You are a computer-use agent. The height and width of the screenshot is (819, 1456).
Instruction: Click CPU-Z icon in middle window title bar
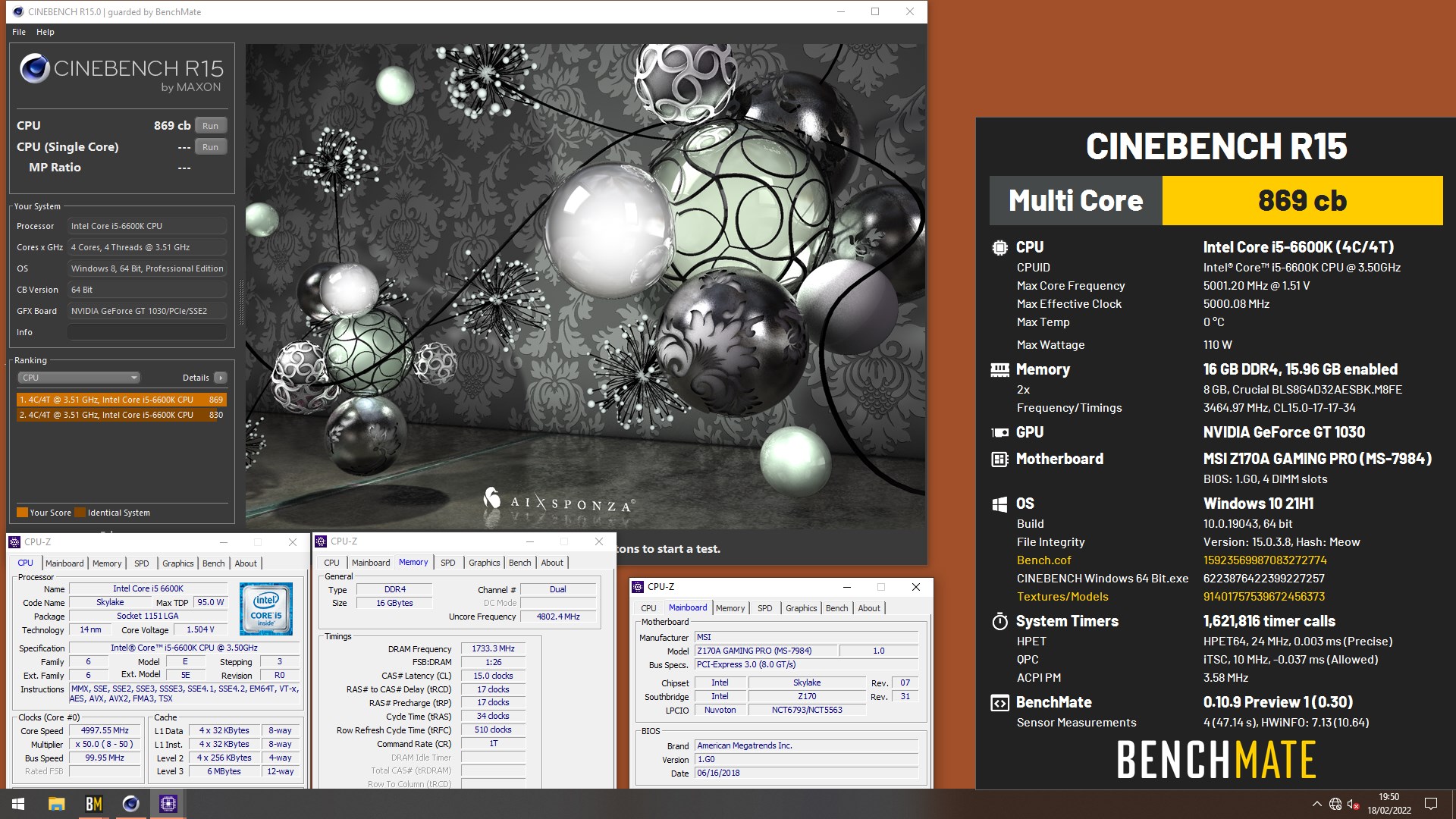point(321,541)
